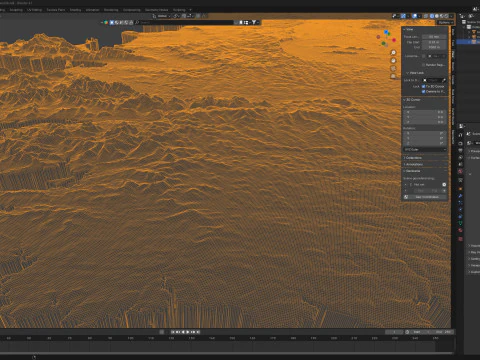Click the timeline Start frame field

point(419,332)
